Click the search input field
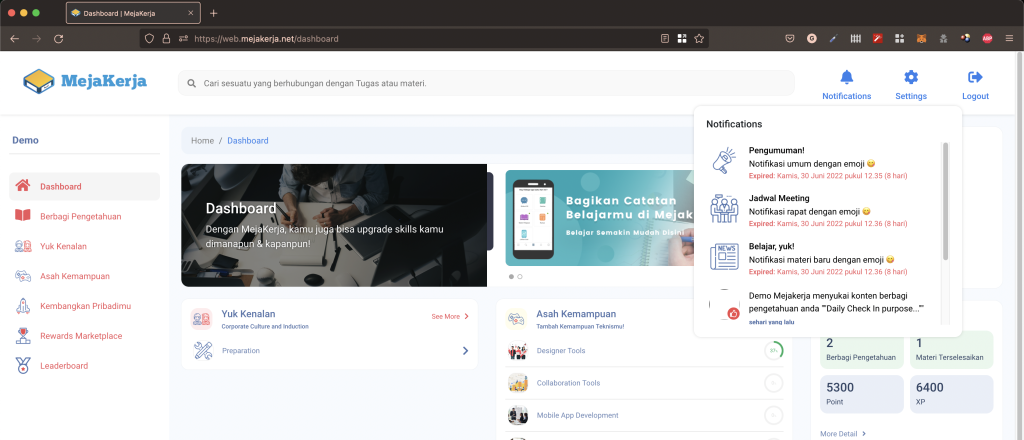 pos(487,84)
